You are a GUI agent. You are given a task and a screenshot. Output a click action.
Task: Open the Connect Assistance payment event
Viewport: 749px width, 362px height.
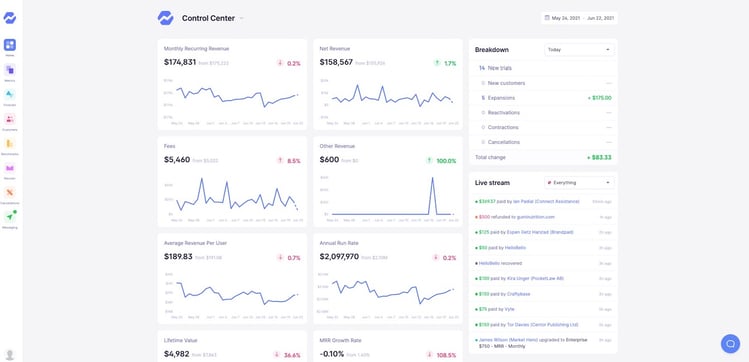[543, 202]
